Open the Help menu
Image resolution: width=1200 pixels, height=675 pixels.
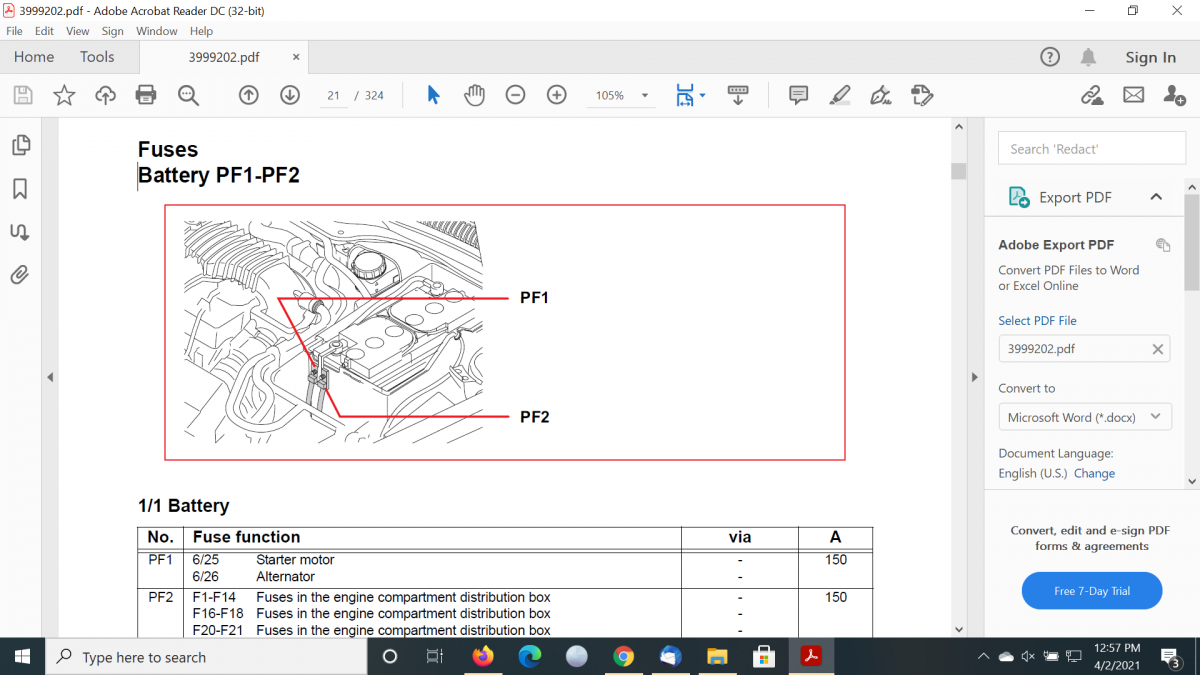pos(201,31)
